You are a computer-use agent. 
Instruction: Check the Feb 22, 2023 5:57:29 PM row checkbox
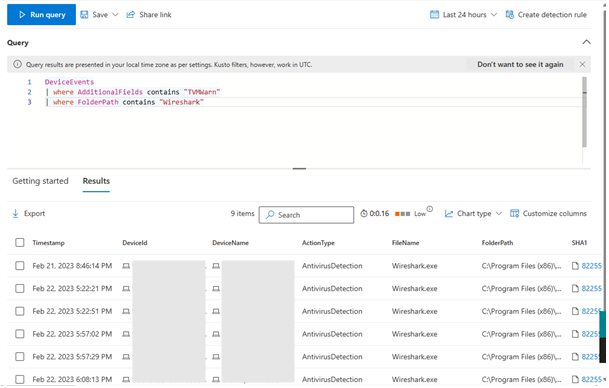(x=20, y=357)
